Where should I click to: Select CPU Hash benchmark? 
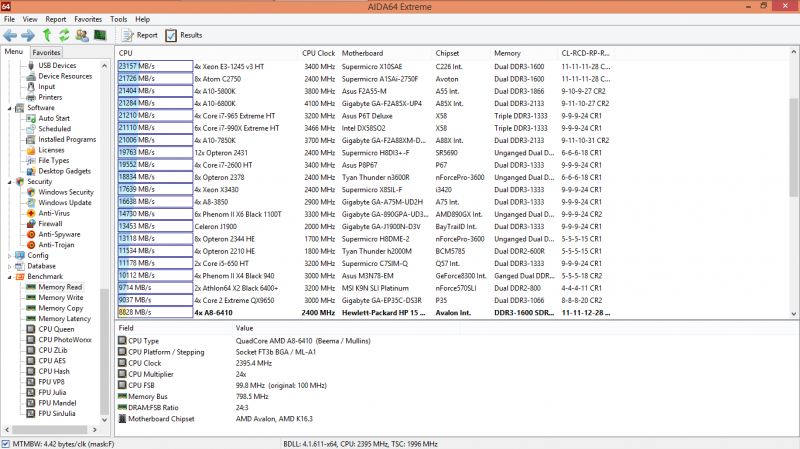[54, 371]
